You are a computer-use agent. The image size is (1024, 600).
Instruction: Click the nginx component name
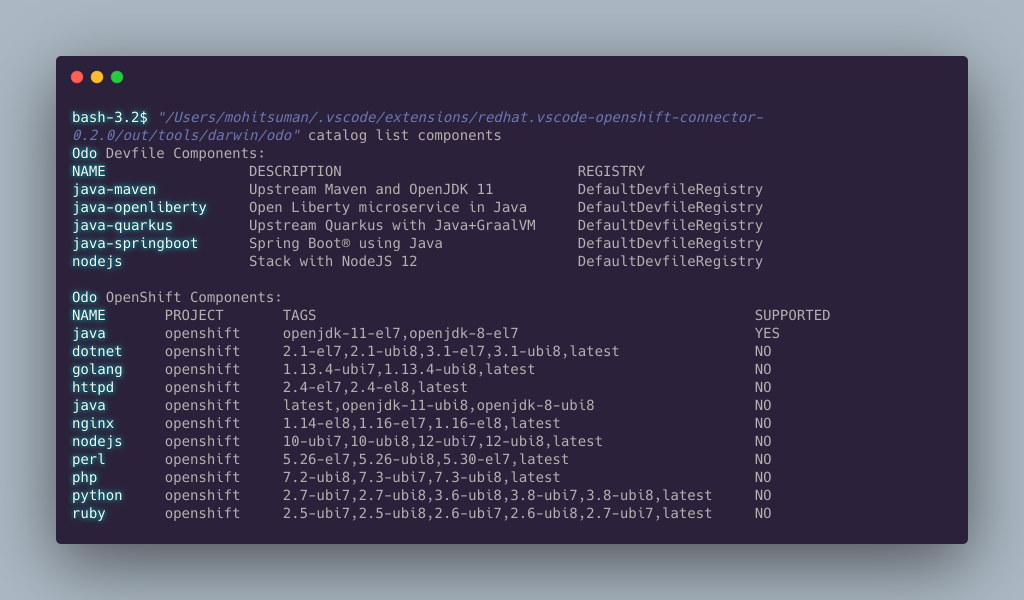[93, 423]
